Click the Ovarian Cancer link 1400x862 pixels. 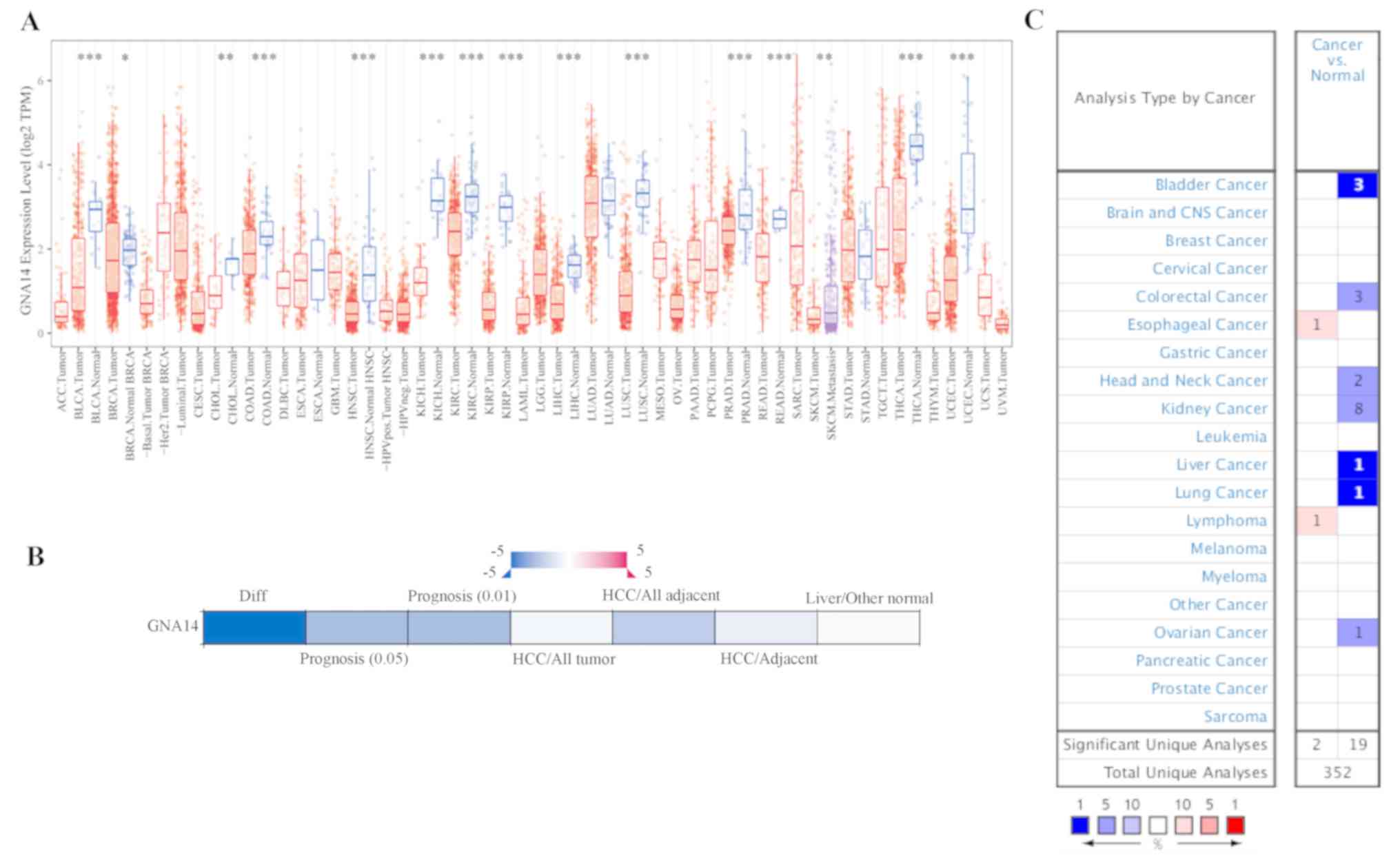tap(1210, 633)
